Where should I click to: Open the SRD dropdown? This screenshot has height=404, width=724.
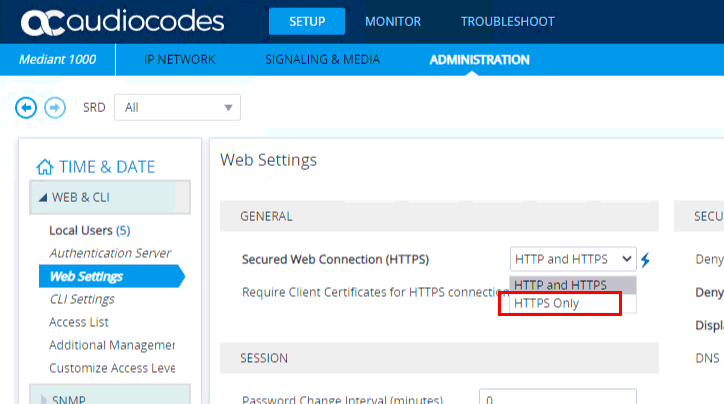pos(177,107)
